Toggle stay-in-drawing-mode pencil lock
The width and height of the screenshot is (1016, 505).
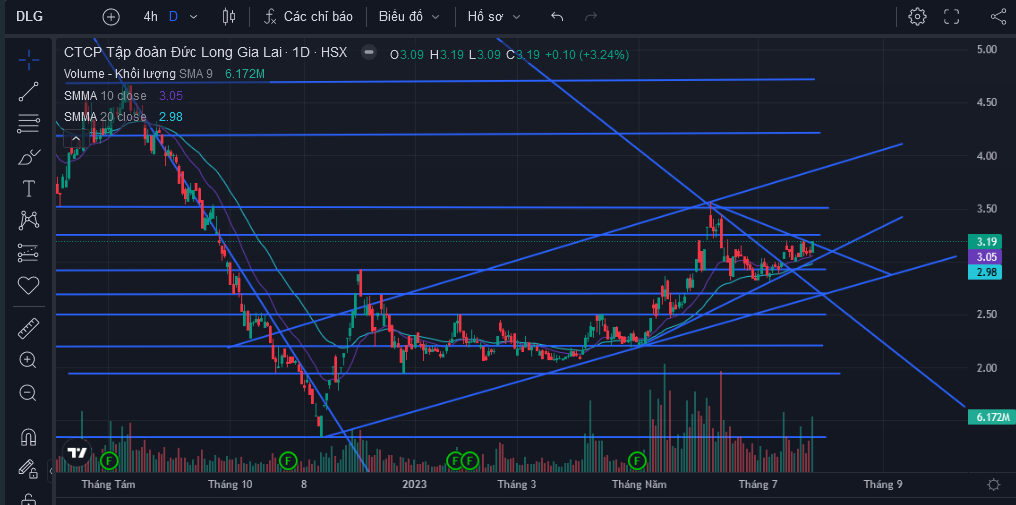point(27,468)
